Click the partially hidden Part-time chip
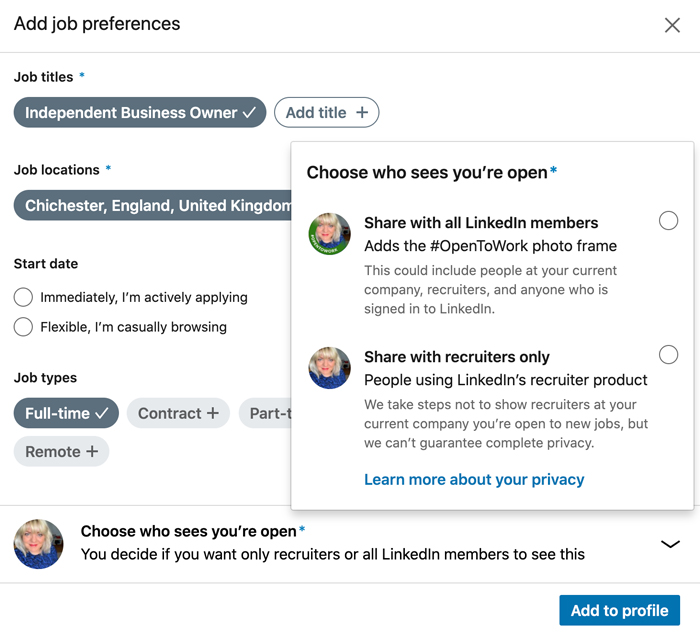Viewport: 700px width, 633px height. (266, 413)
